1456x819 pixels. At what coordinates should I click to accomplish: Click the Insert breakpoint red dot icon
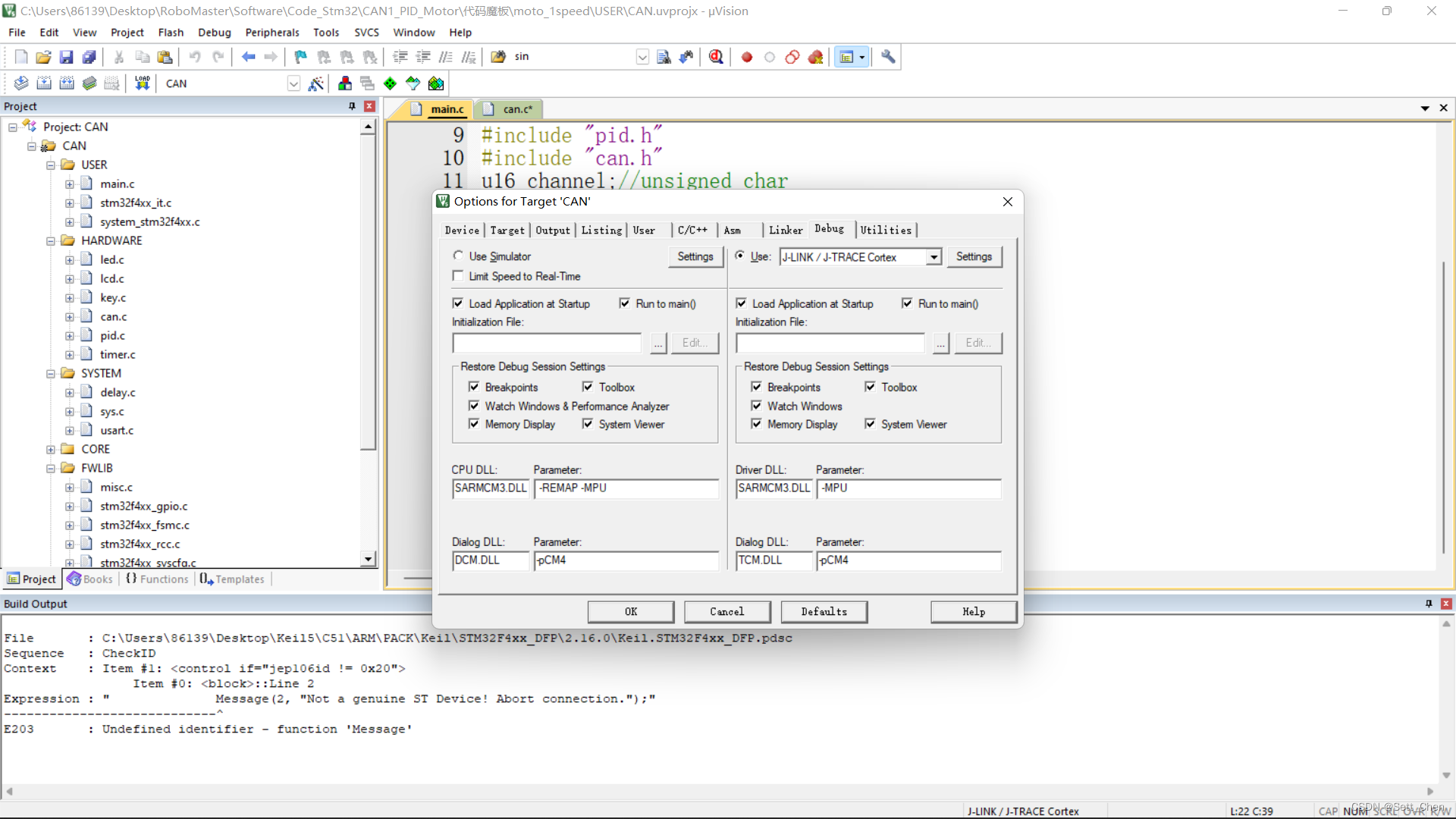click(746, 57)
